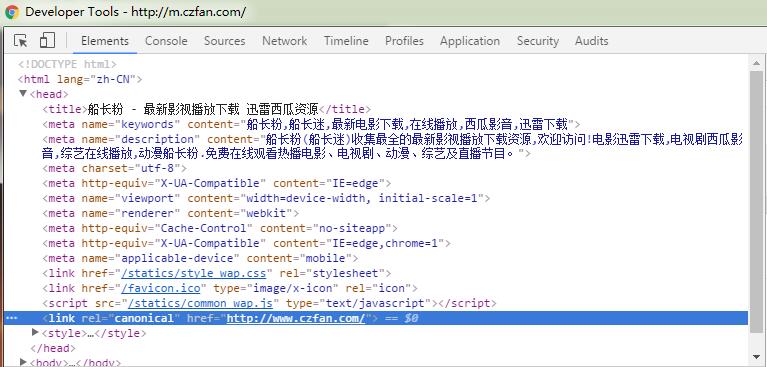The image size is (767, 367).
Task: Click the Chrome logo in title bar
Action: coord(11,12)
